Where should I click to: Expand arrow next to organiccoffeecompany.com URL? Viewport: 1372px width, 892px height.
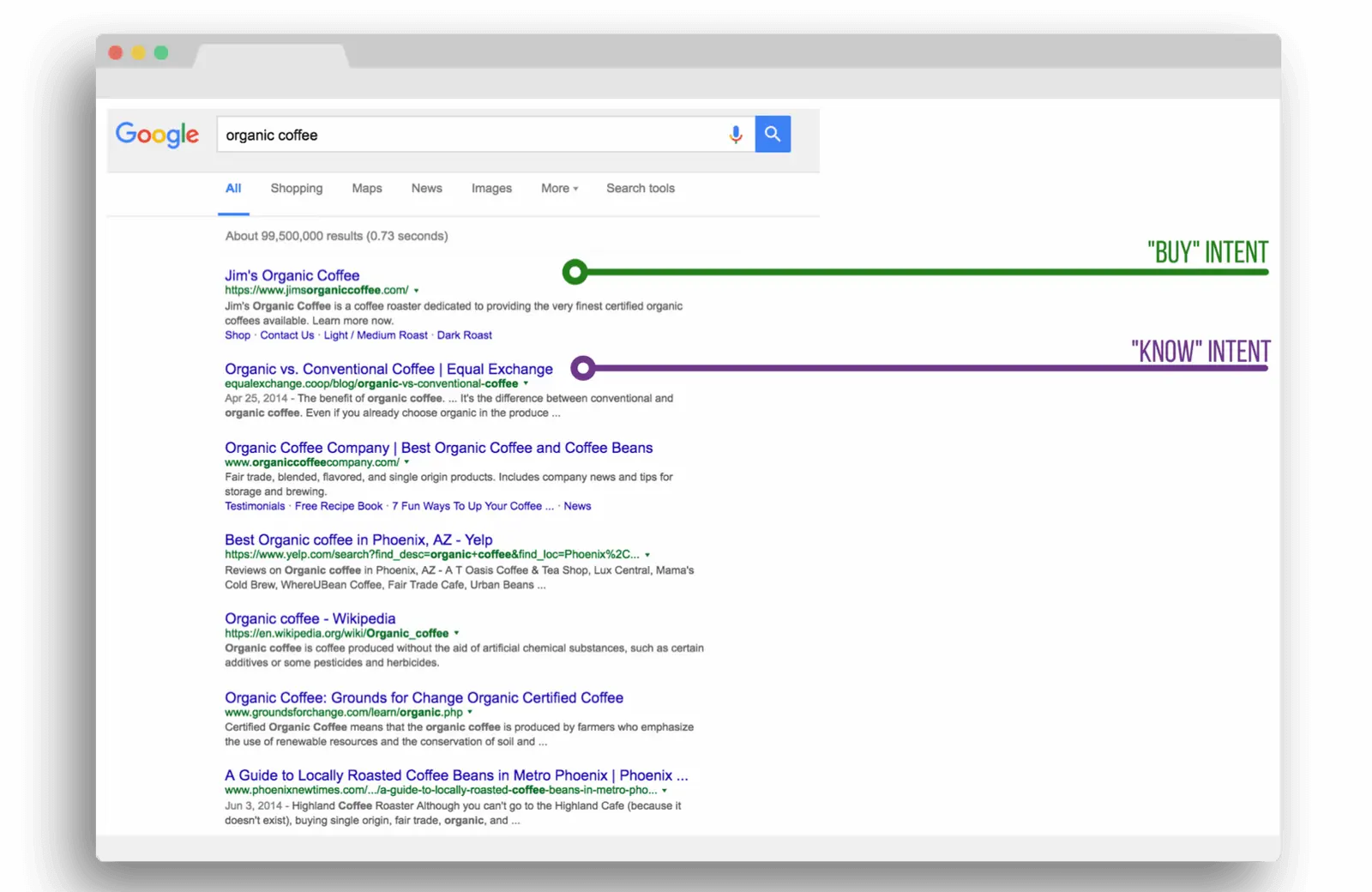(x=406, y=462)
